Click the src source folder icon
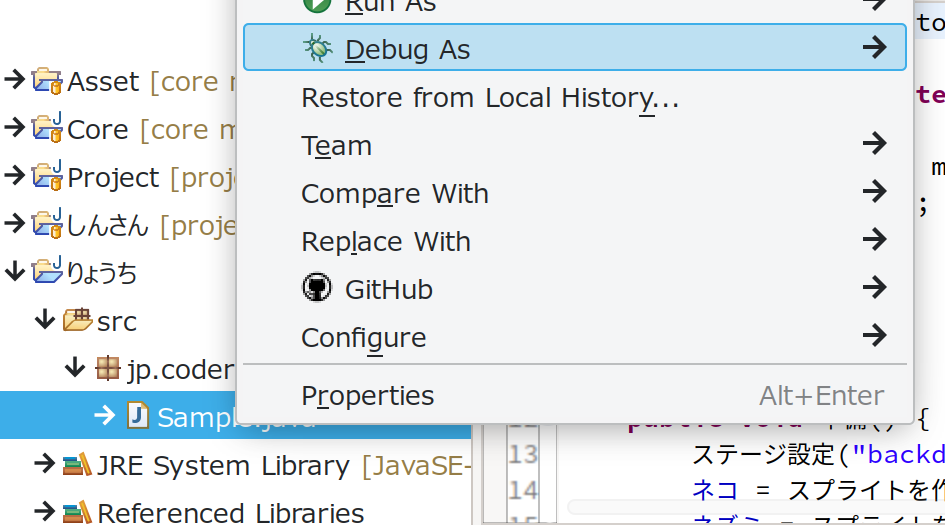The image size is (945, 525). click(77, 321)
